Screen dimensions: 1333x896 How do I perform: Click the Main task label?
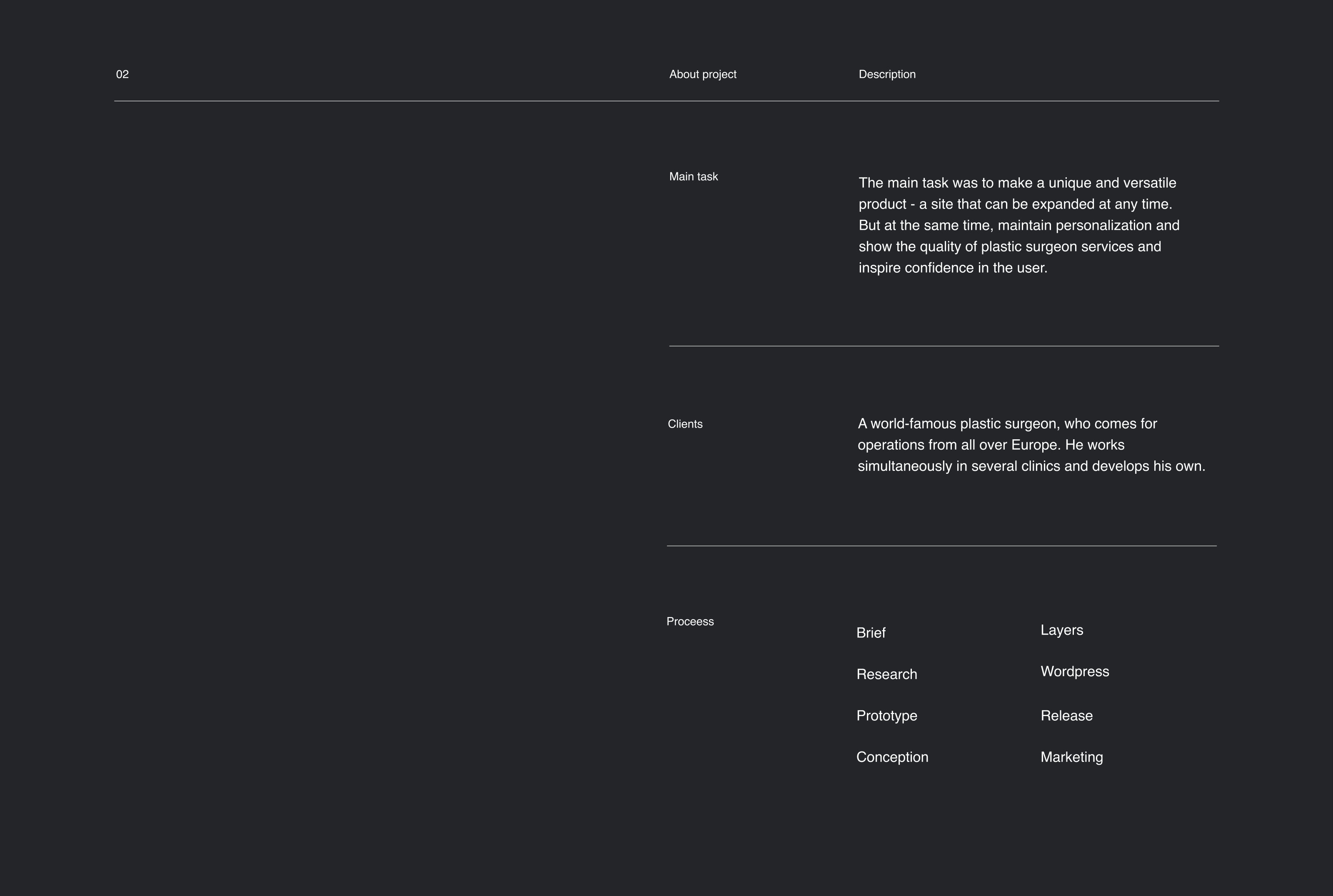pos(693,177)
